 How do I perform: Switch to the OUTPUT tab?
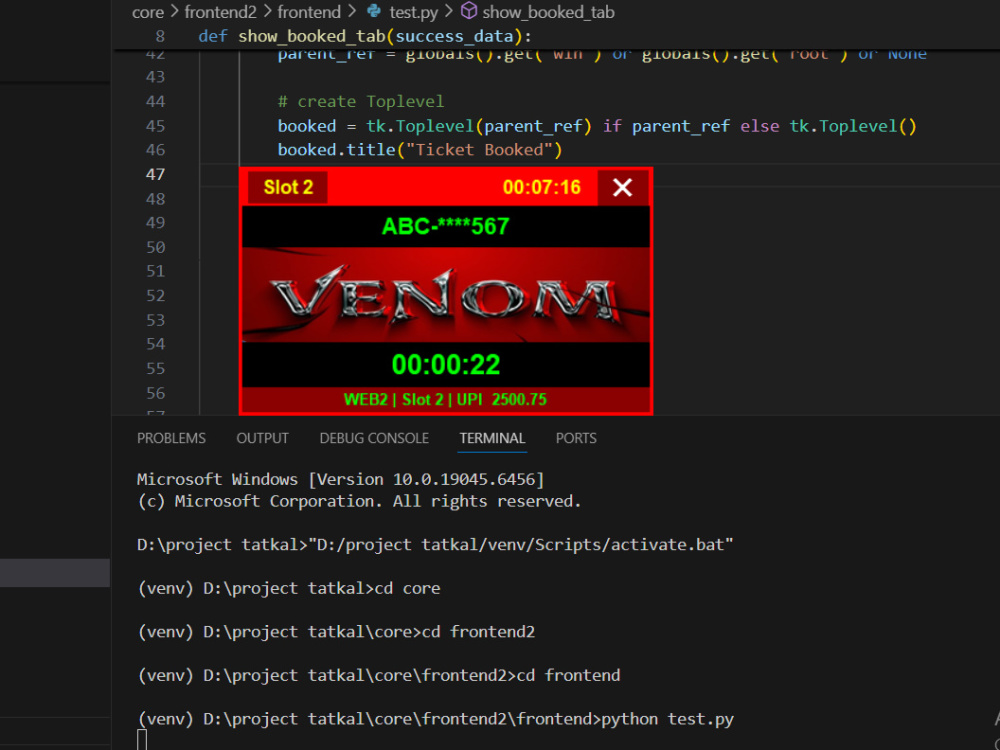pyautogui.click(x=262, y=438)
